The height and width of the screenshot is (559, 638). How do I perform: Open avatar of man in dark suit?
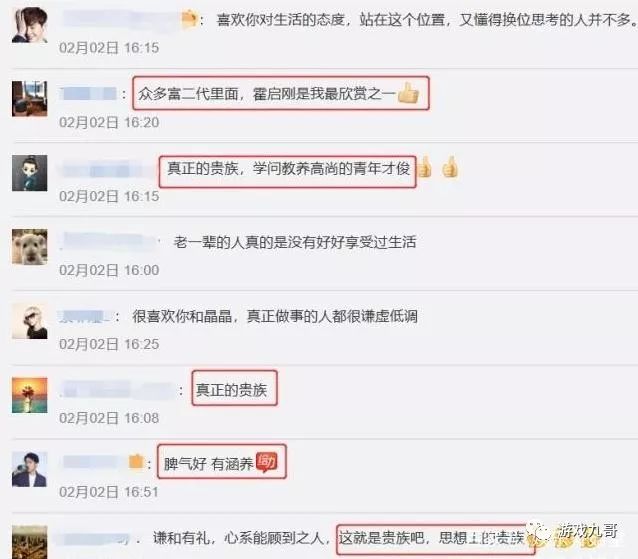tap(29, 469)
